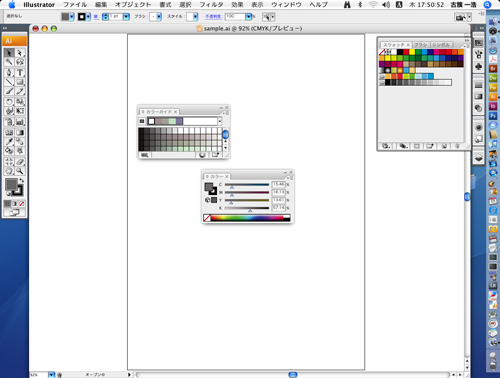Pick the Eyedropper tool

point(9,141)
